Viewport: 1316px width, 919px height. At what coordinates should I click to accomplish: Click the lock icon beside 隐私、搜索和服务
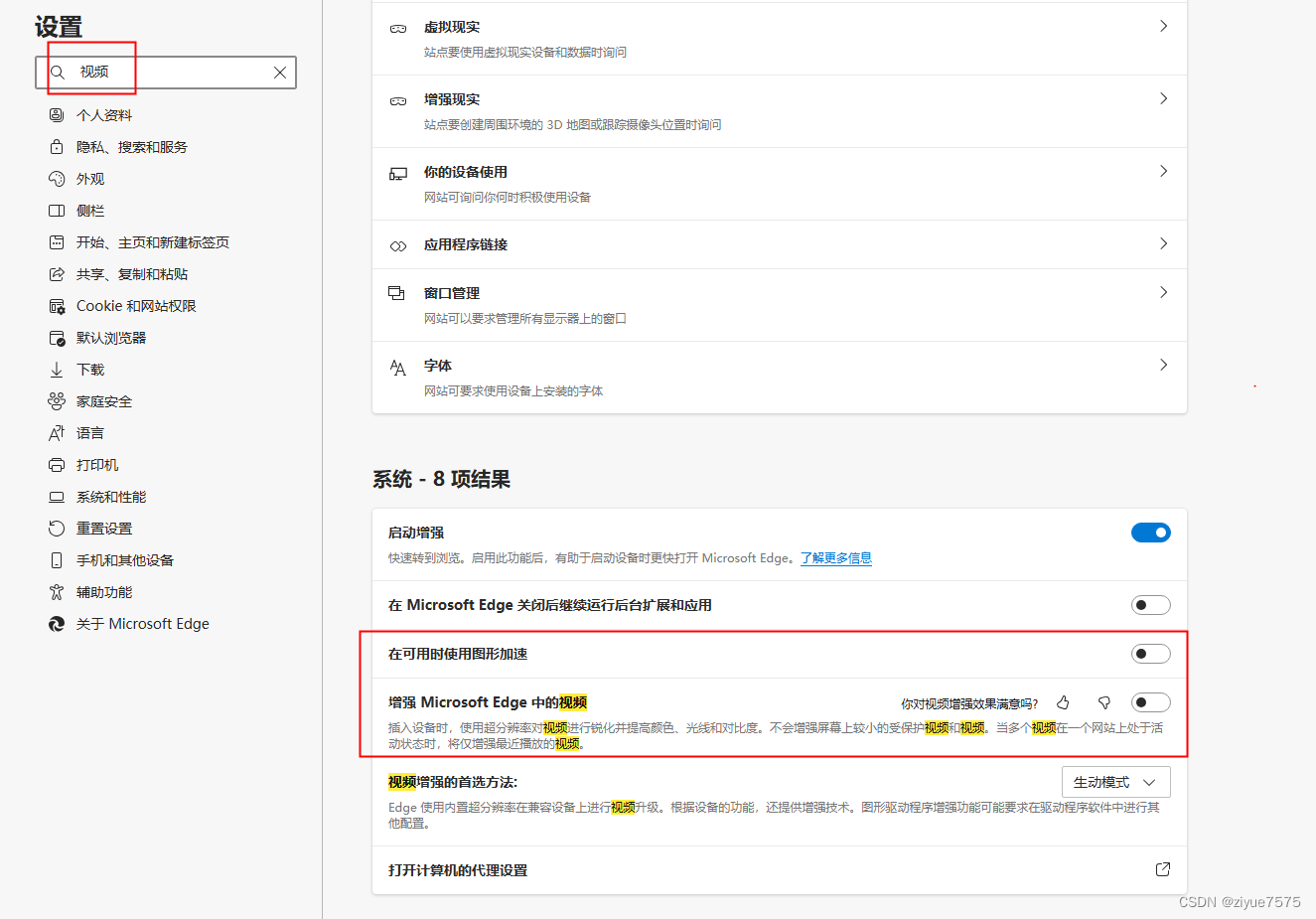tap(57, 147)
